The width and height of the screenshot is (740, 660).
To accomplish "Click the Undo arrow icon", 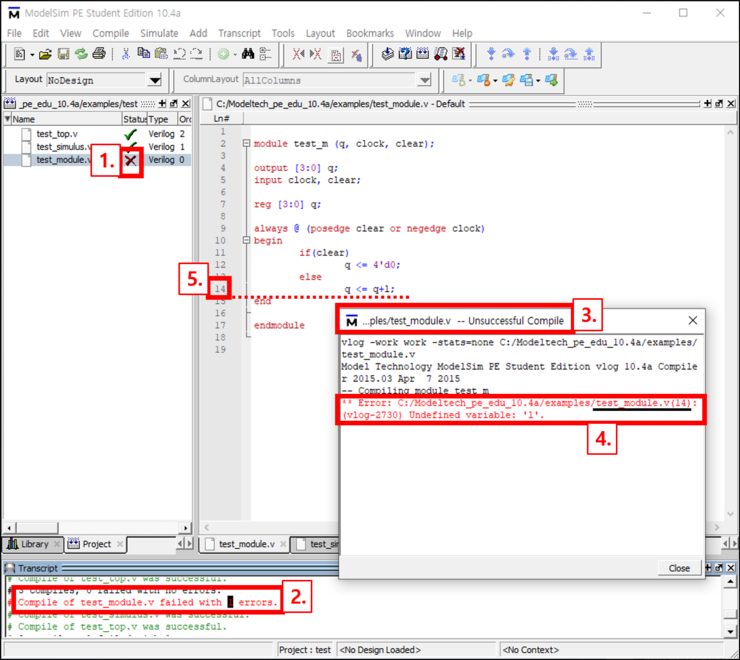I will coord(179,54).
